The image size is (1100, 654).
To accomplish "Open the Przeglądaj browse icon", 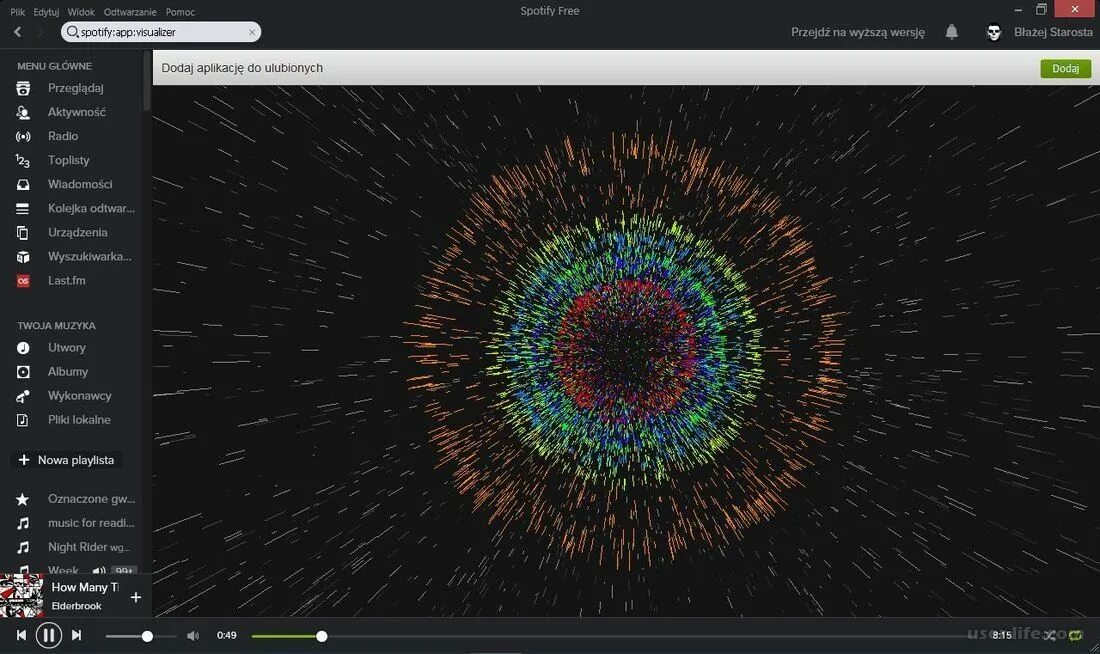I will (x=23, y=88).
